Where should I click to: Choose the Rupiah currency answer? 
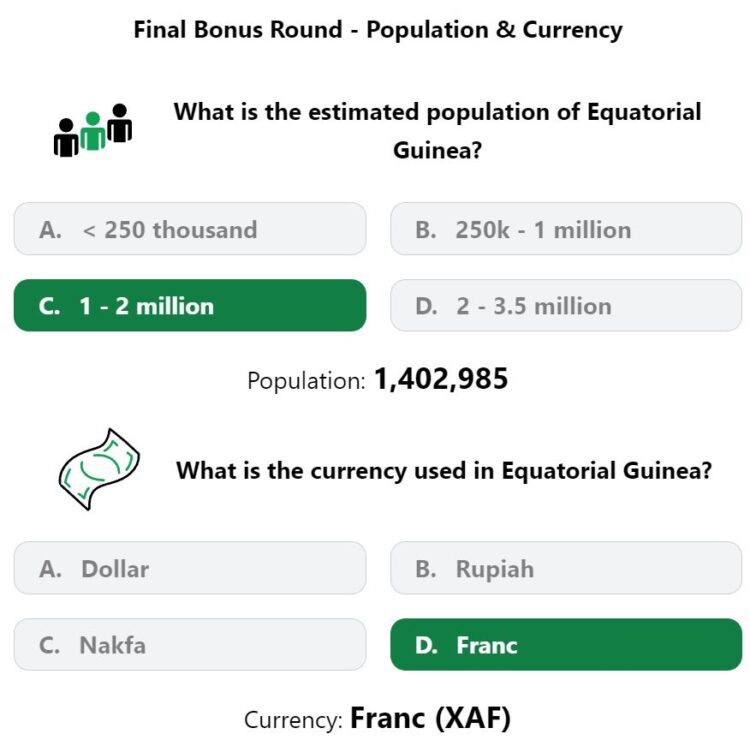point(566,568)
